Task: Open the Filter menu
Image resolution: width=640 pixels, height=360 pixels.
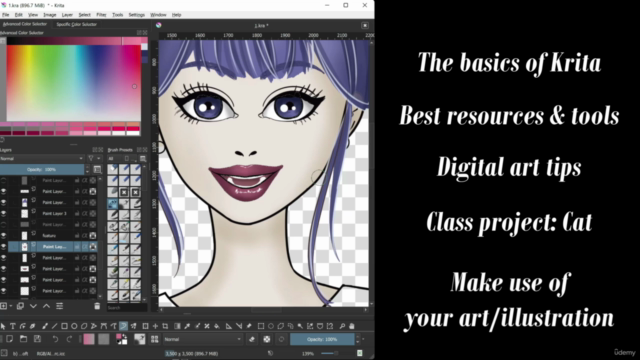Action: click(101, 15)
